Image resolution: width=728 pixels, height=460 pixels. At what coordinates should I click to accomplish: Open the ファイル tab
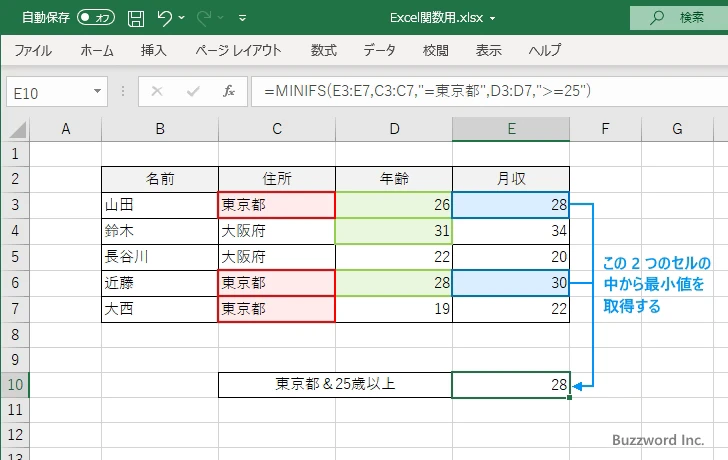tap(33, 50)
